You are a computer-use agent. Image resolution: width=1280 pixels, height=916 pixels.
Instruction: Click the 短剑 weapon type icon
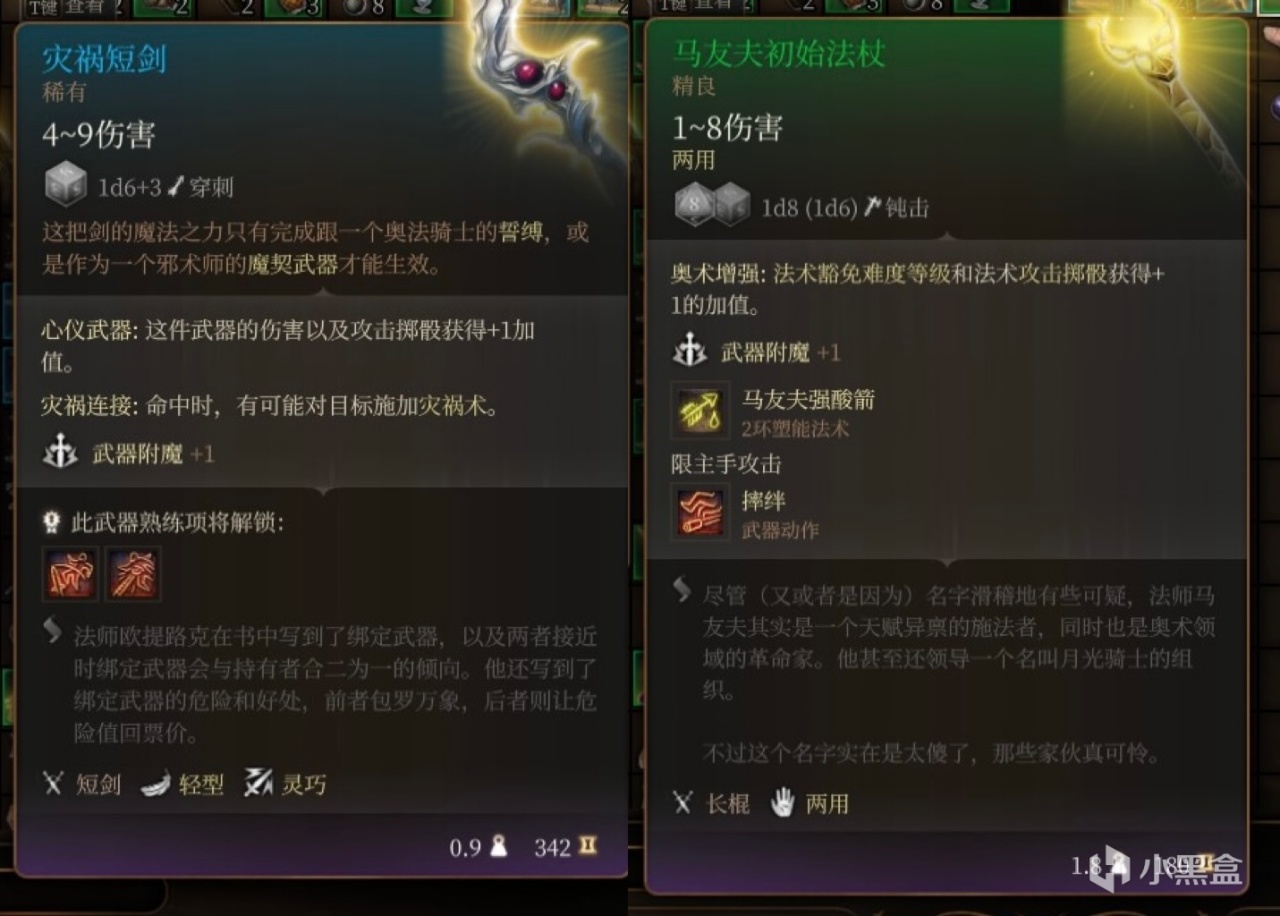point(53,784)
